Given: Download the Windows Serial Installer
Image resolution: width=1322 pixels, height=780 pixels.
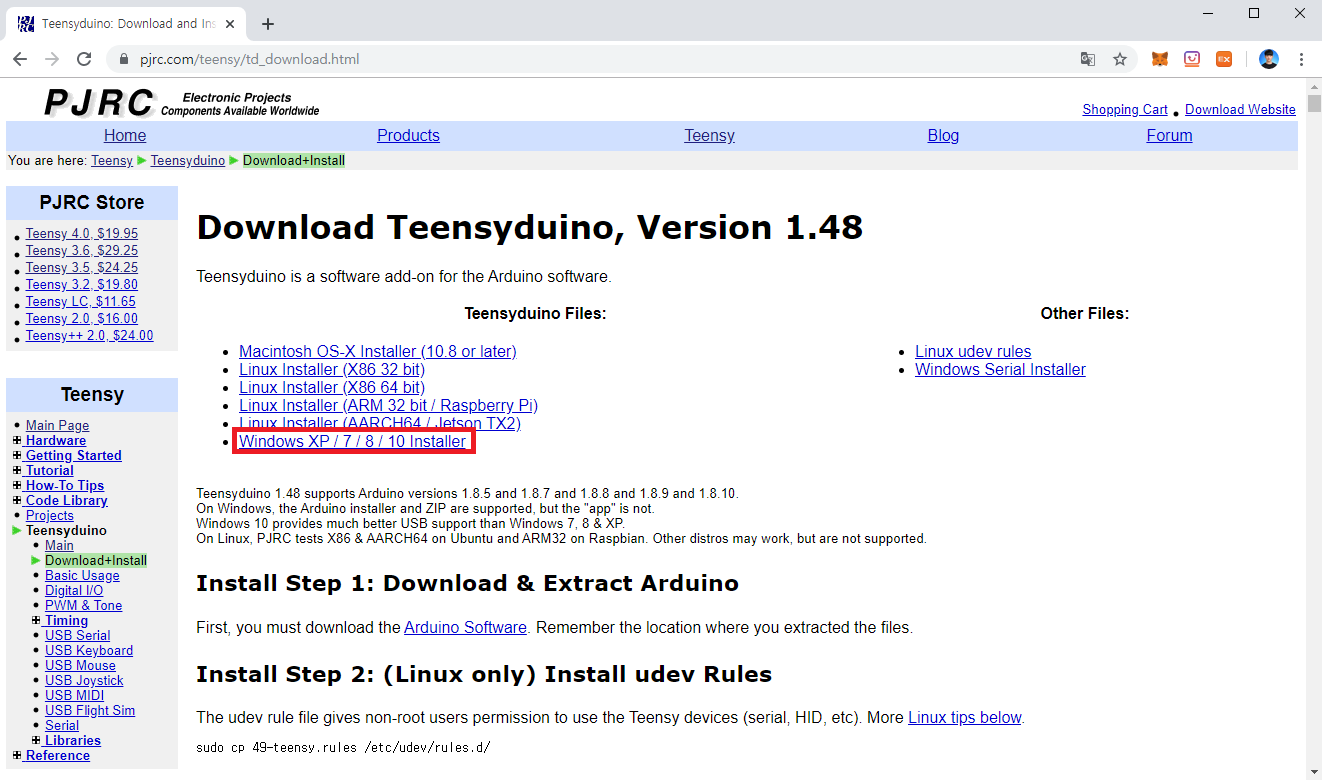Looking at the screenshot, I should [1000, 369].
